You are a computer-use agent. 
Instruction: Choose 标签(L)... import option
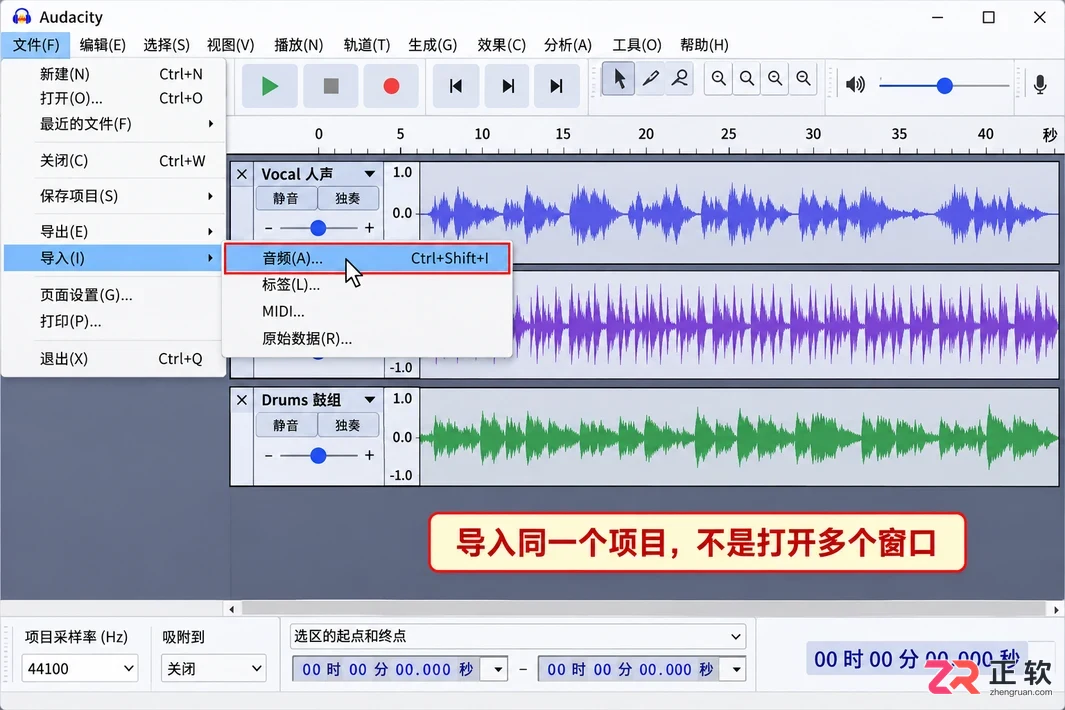367,285
